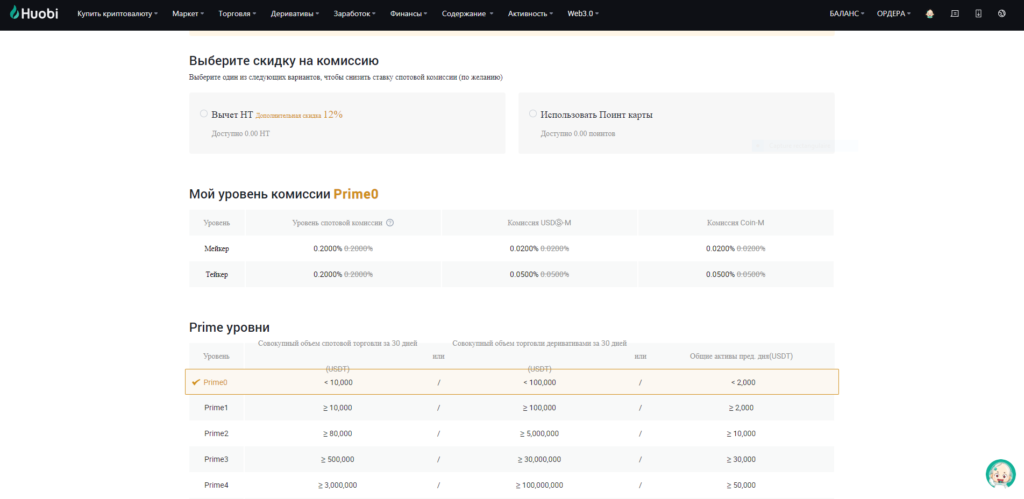Expand the Деривативы dropdown menu
The image size is (1024, 499).
[x=295, y=14]
